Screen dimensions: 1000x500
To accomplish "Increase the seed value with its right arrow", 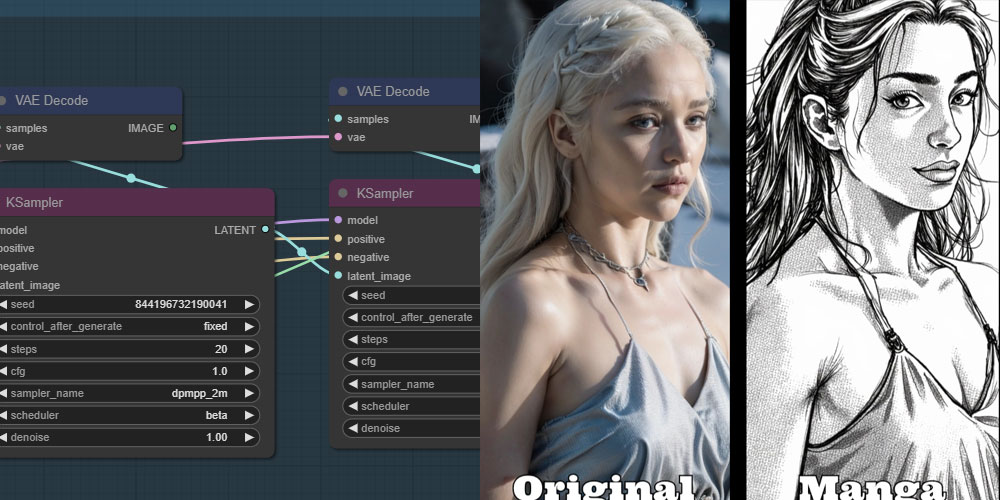I will (249, 304).
